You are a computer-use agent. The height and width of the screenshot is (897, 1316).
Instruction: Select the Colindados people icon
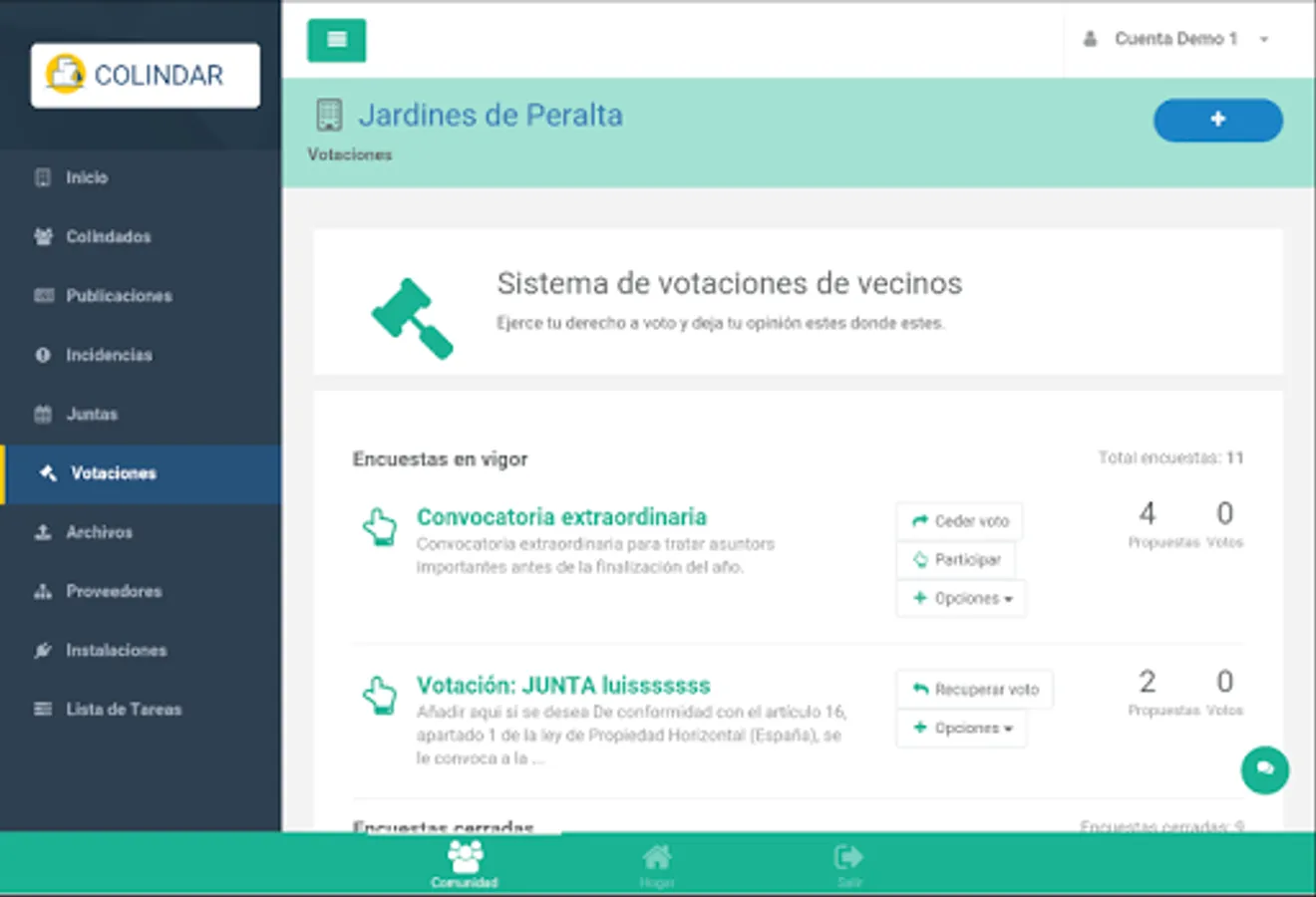43,236
